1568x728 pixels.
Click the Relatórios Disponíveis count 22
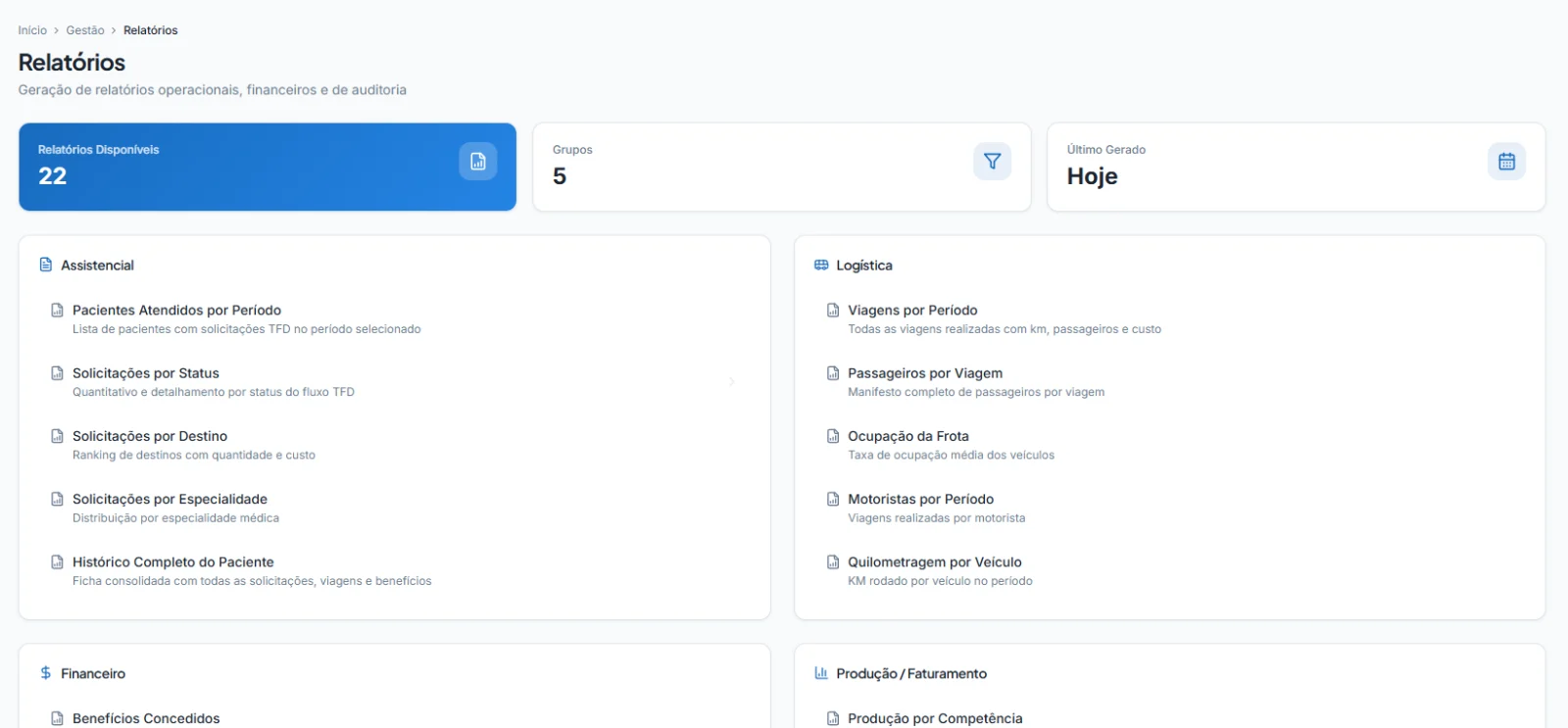coord(53,176)
